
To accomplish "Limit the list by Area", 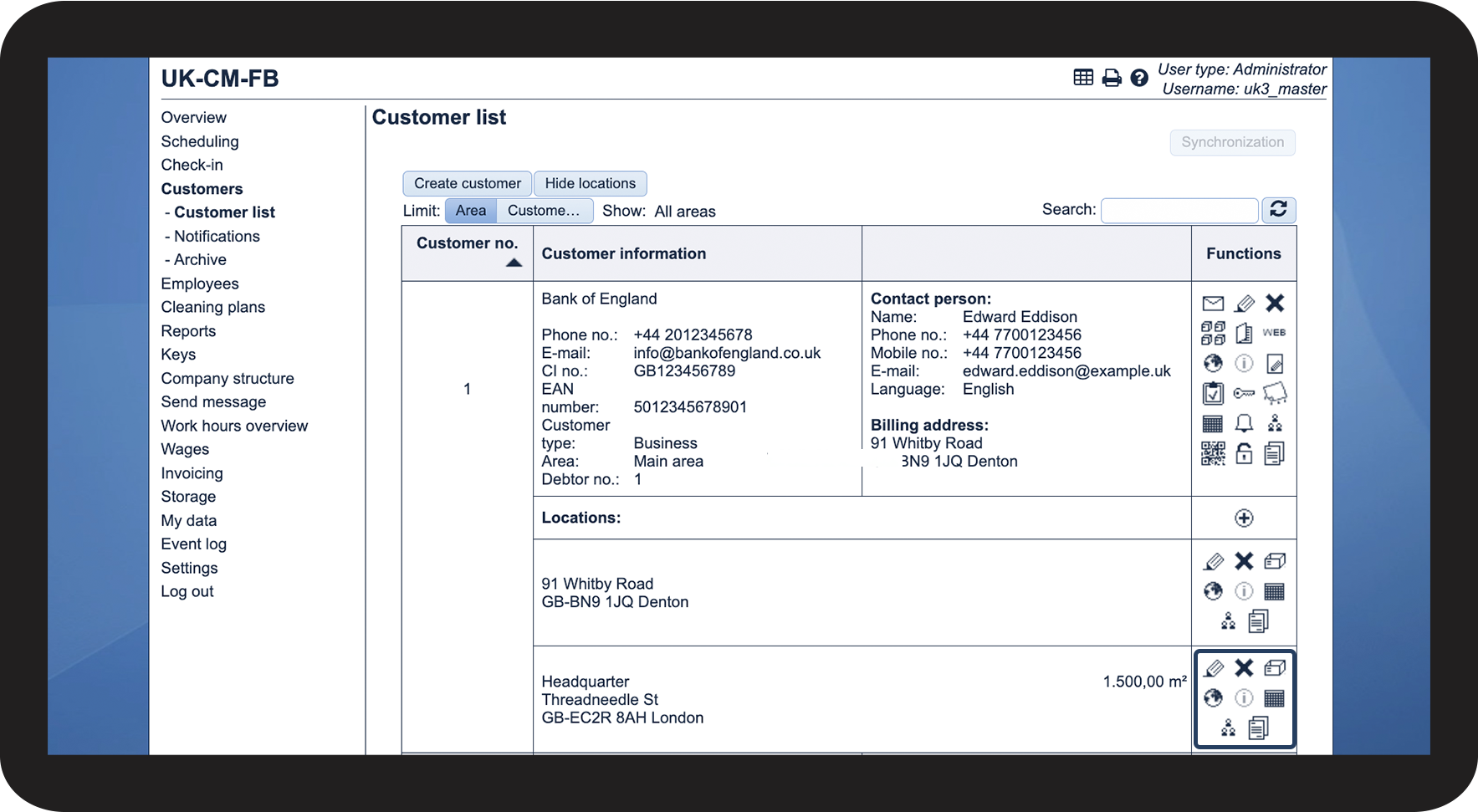I will click(471, 211).
